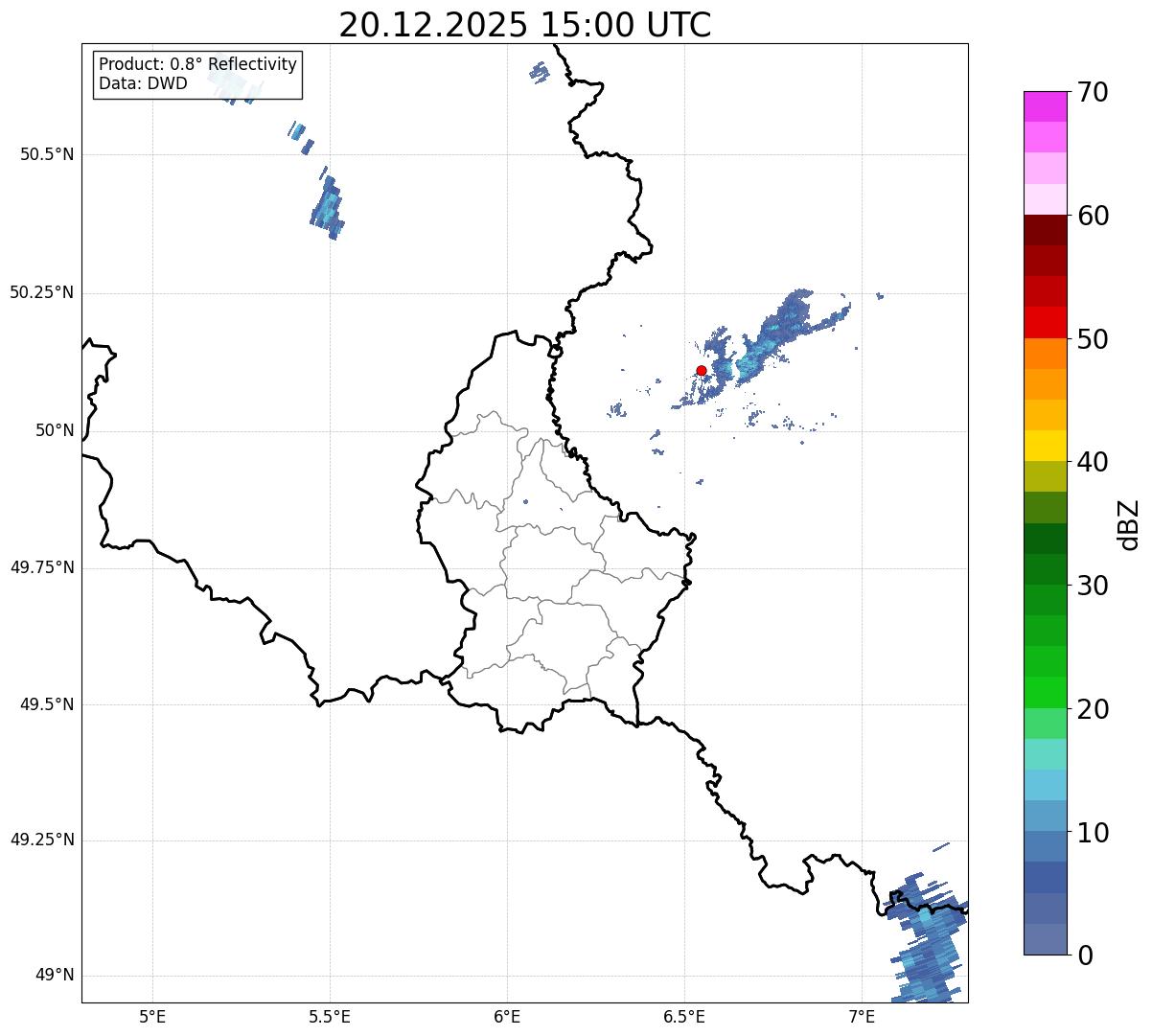Image resolution: width=1152 pixels, height=1036 pixels.
Task: Click the 'Product: 0.8° Reflectivity' text
Action: point(198,64)
